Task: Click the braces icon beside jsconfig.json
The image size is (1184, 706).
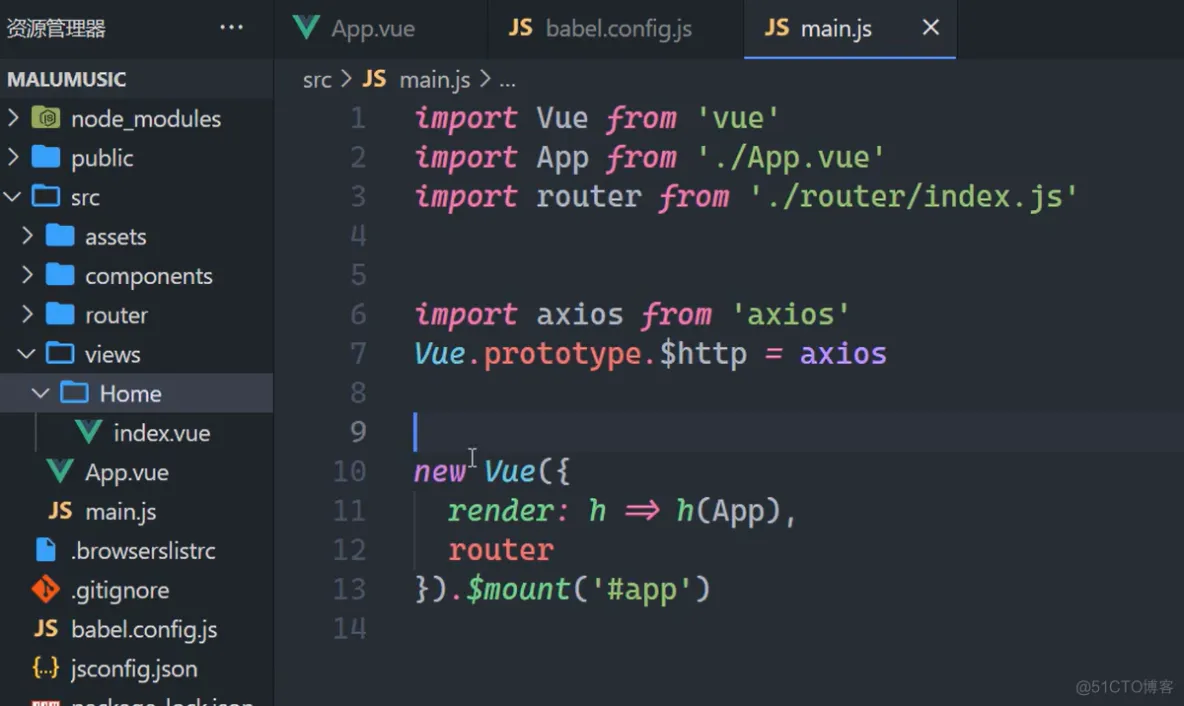Action: click(x=45, y=667)
